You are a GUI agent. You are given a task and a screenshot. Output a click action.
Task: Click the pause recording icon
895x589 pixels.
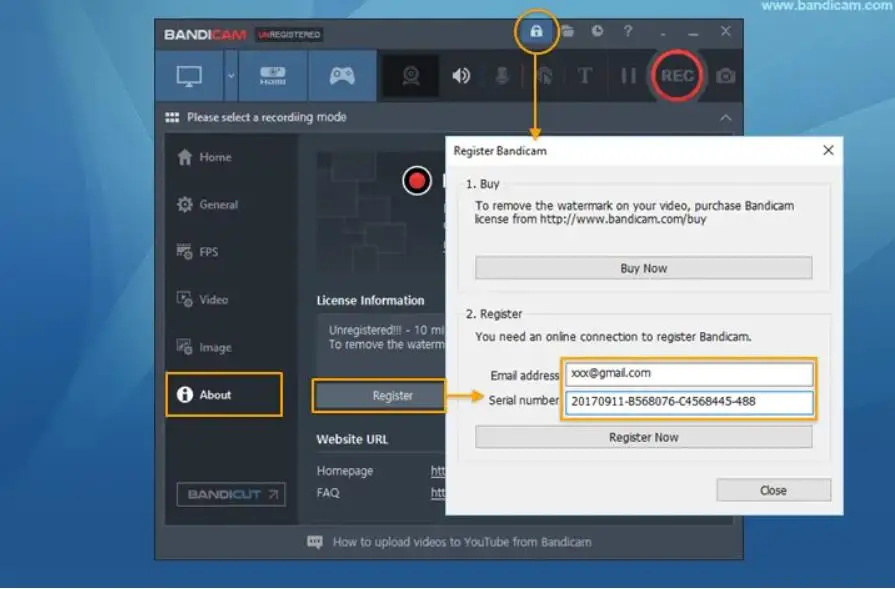tap(628, 76)
